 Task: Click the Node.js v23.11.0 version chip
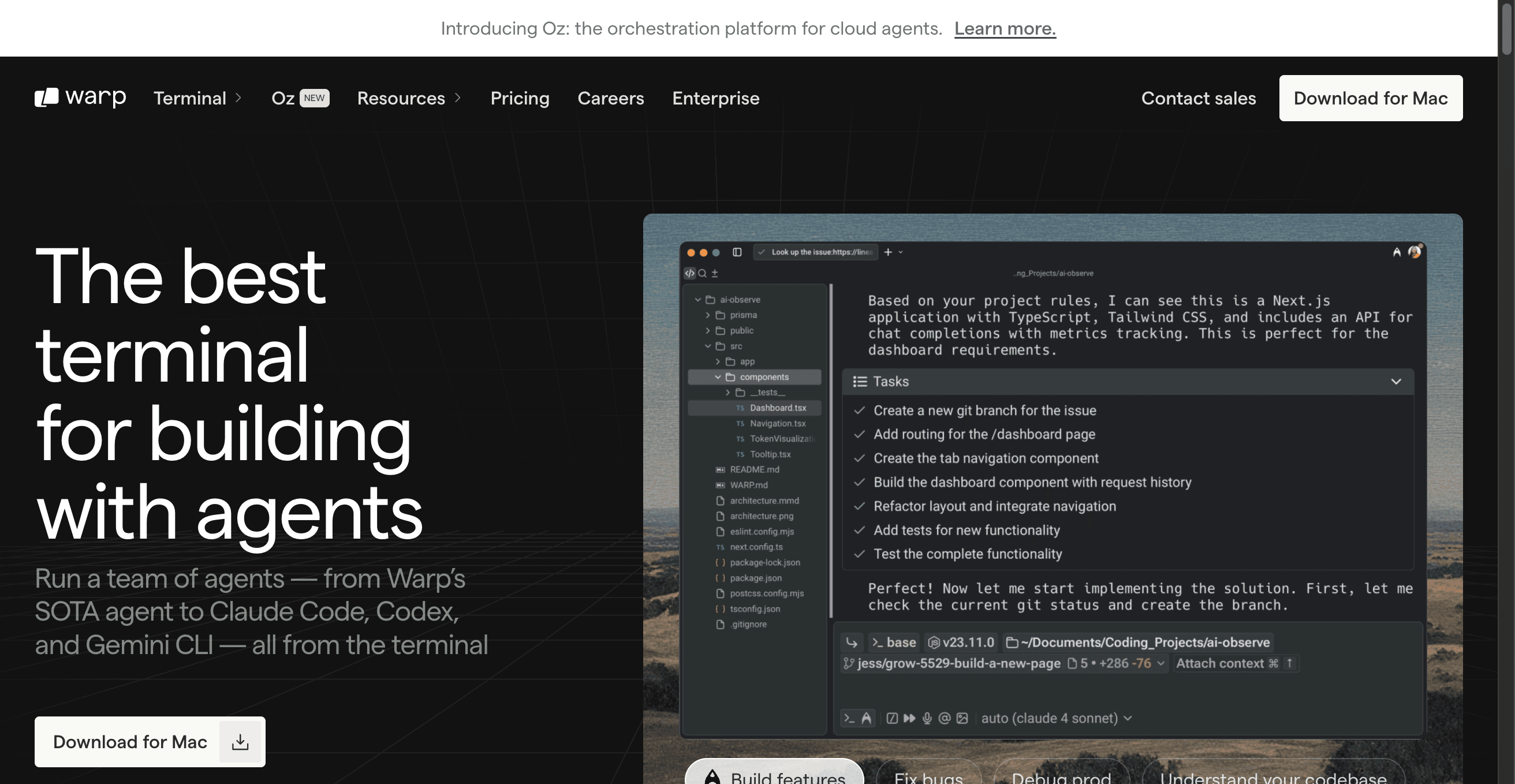pos(961,642)
